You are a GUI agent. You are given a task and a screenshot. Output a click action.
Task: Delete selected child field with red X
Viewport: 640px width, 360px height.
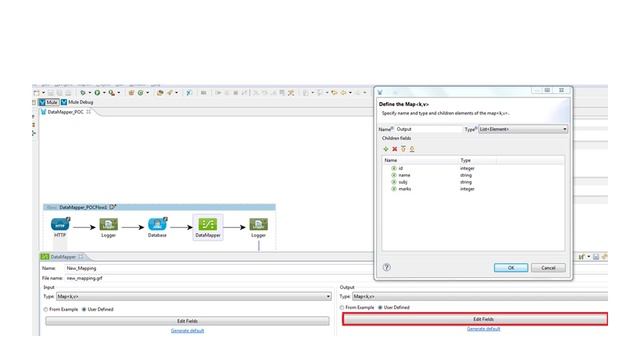(395, 149)
